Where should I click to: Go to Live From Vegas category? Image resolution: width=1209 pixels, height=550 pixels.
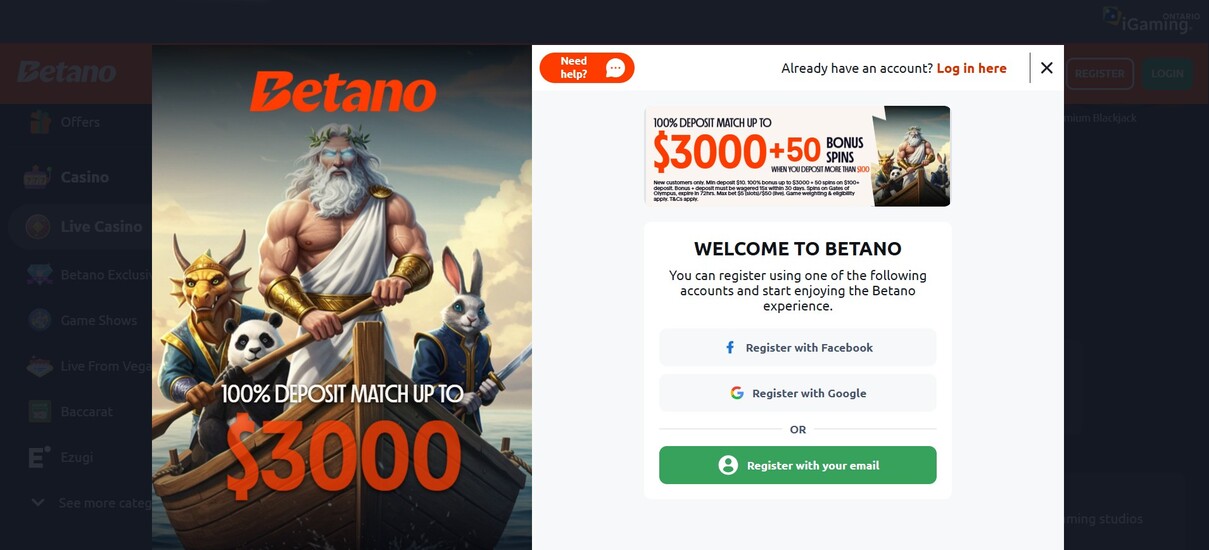coord(106,366)
